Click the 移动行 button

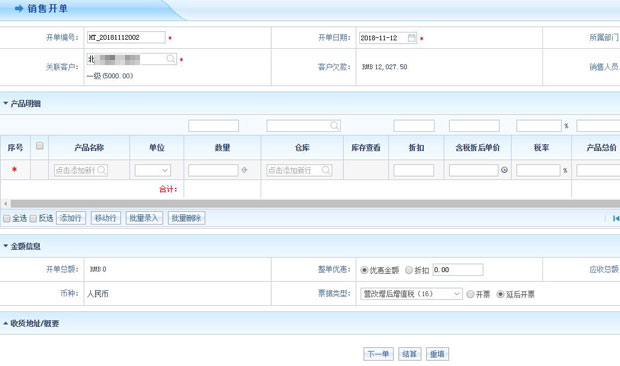[106, 218]
